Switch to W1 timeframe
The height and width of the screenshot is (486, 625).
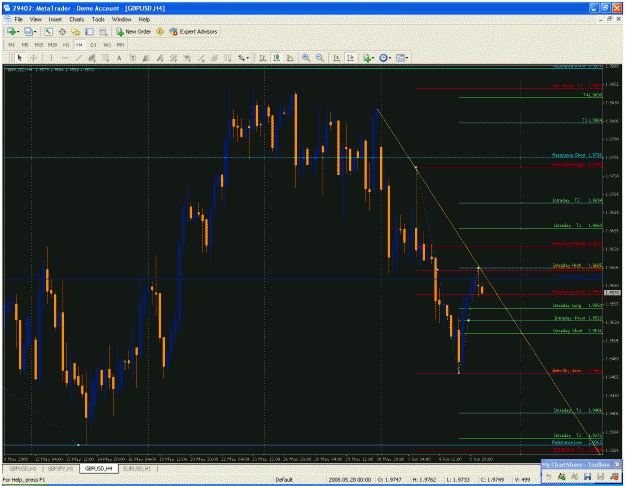pyautogui.click(x=107, y=45)
